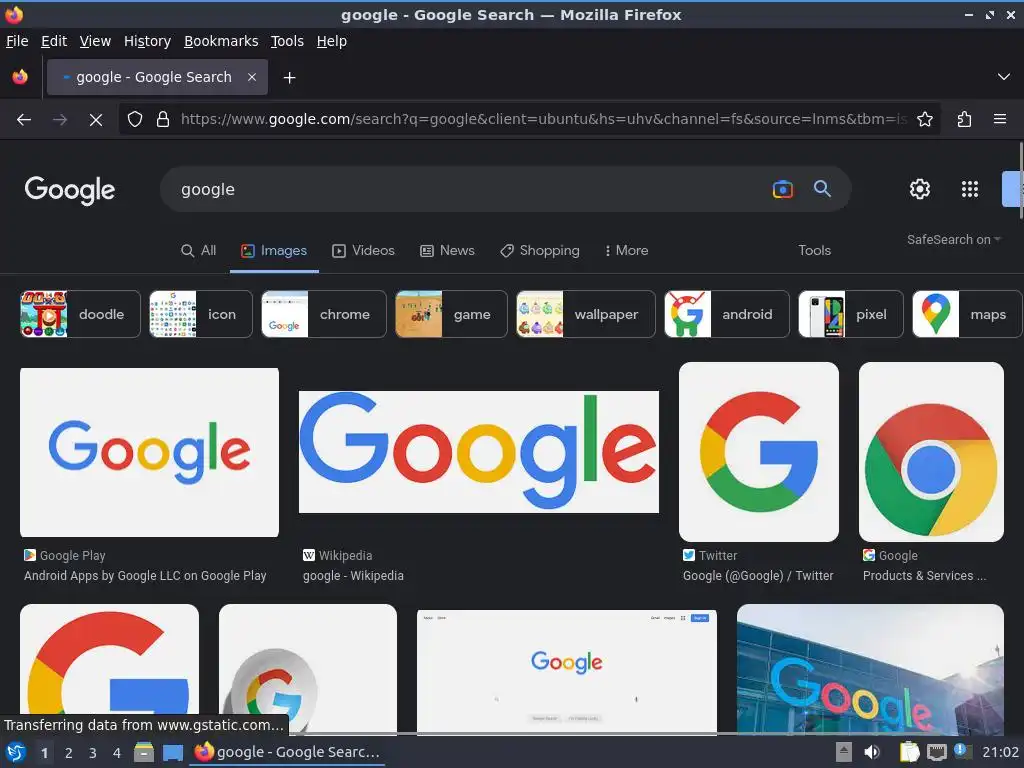Select the Images tab
Image resolution: width=1024 pixels, height=768 pixels.
274,251
